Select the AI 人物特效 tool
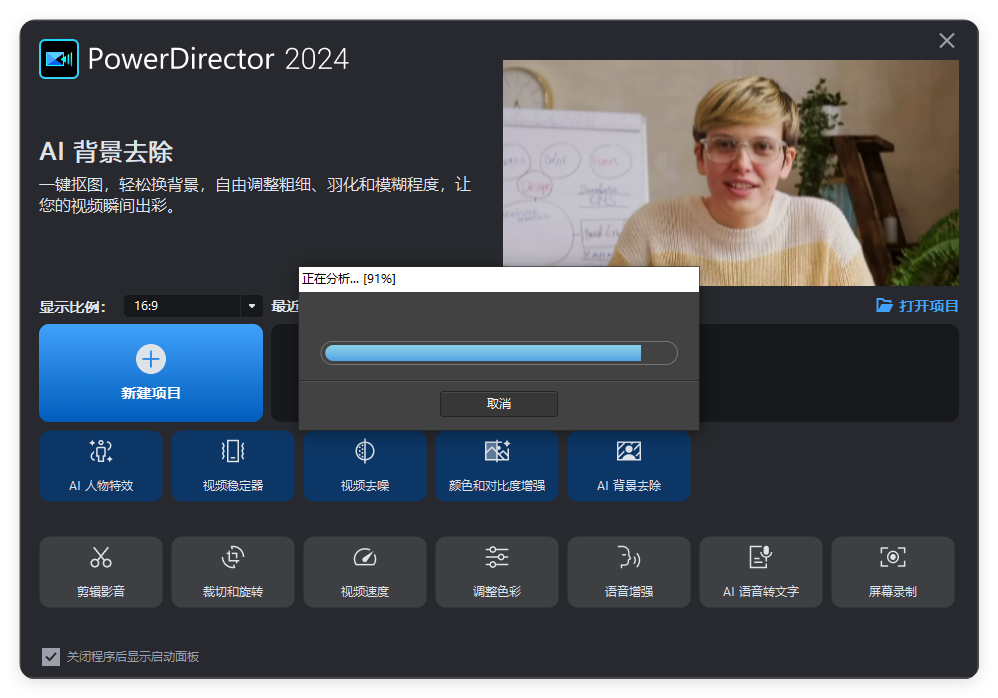This screenshot has height=698, width=998. pos(100,466)
